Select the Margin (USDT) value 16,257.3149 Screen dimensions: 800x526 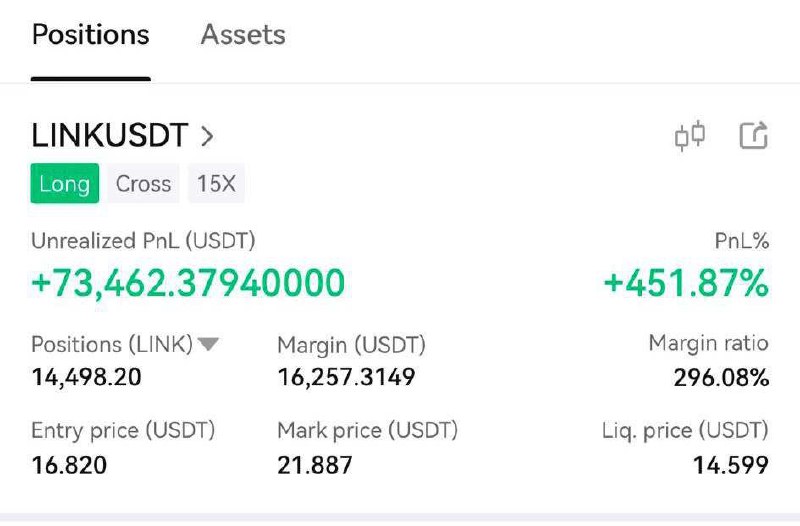346,377
